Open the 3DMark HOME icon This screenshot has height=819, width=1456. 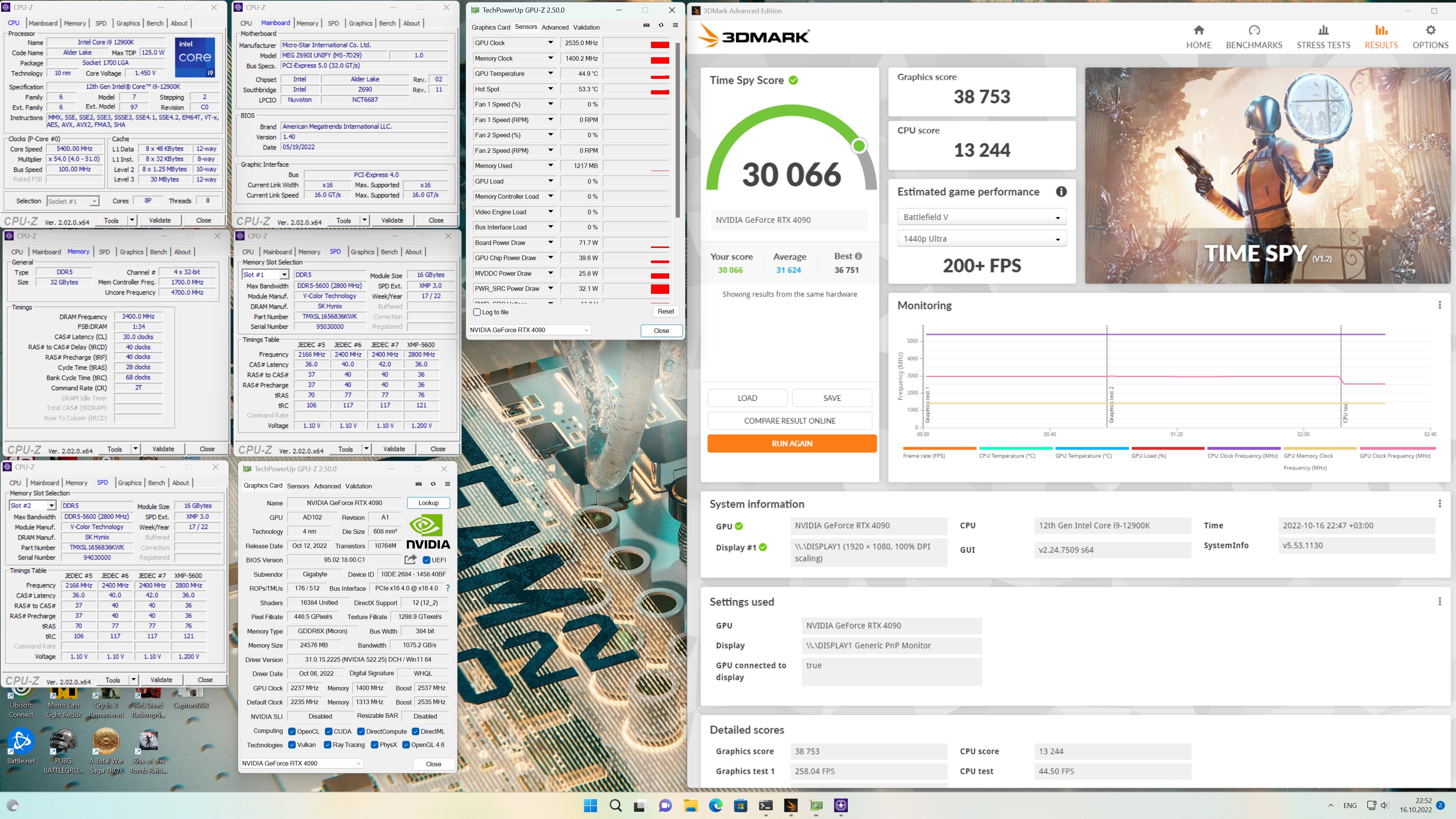pos(1198,30)
